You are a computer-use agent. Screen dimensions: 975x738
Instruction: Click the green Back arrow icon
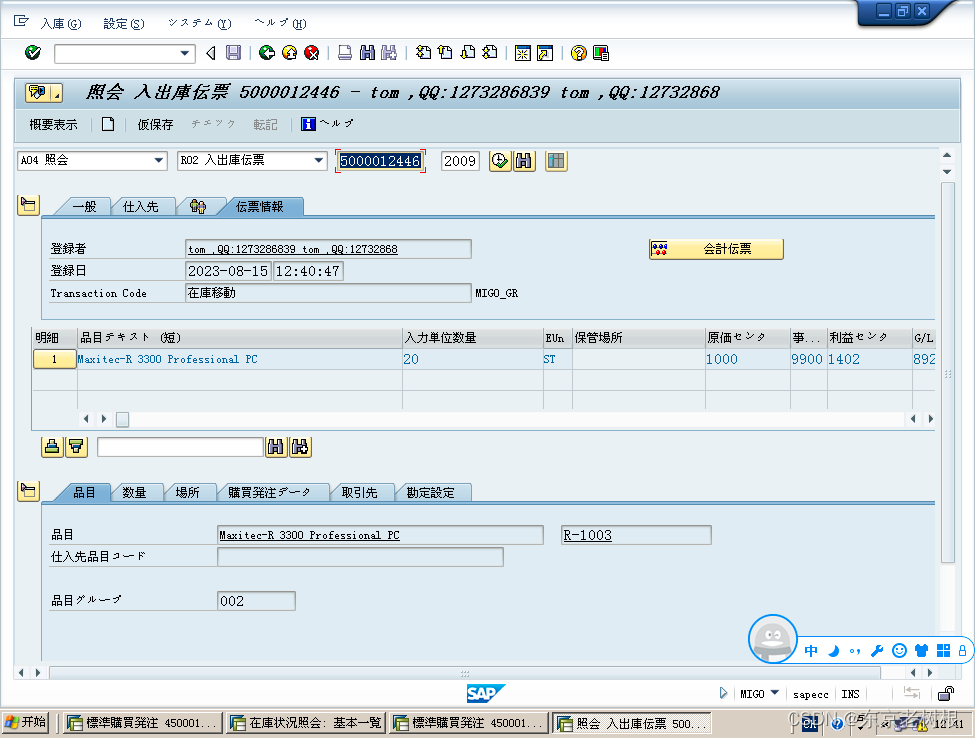[267, 53]
